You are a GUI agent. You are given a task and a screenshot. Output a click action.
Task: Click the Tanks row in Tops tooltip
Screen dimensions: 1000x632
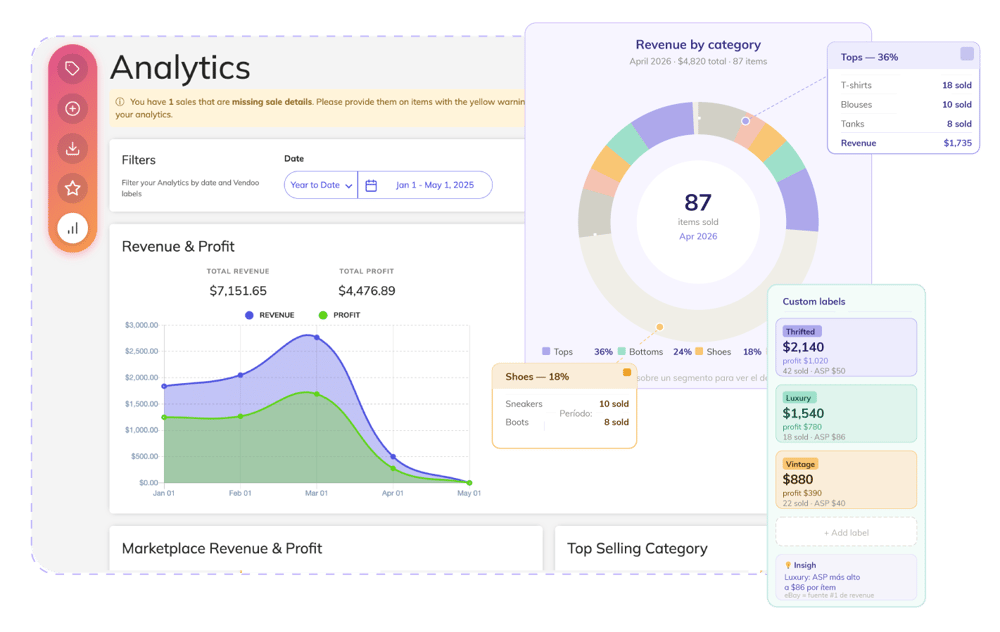click(x=906, y=124)
